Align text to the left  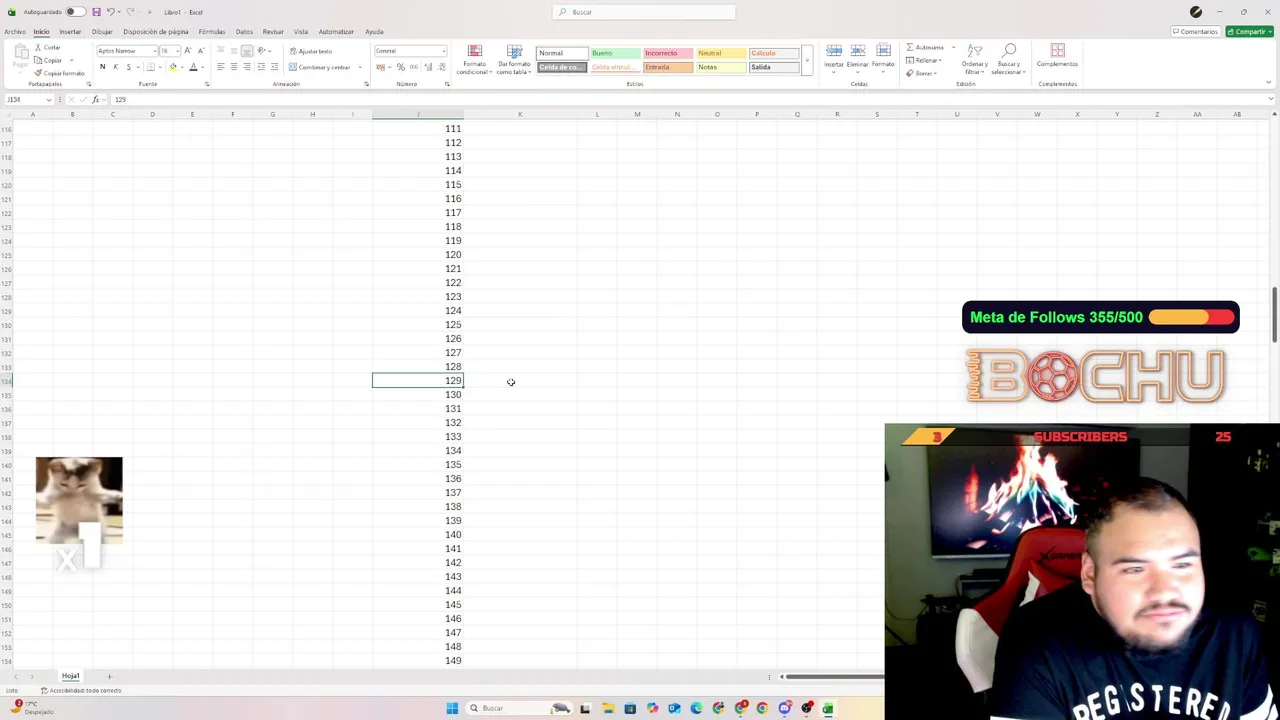[x=220, y=67]
